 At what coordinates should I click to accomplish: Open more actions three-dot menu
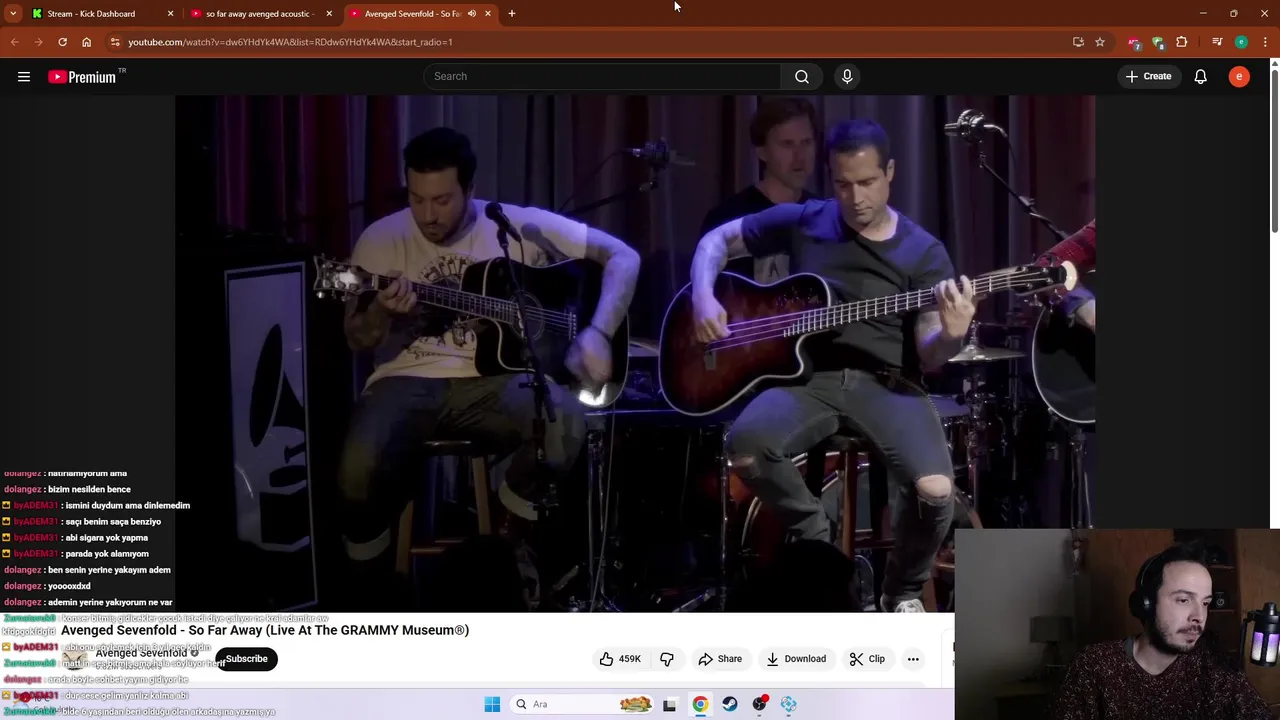pyautogui.click(x=913, y=659)
